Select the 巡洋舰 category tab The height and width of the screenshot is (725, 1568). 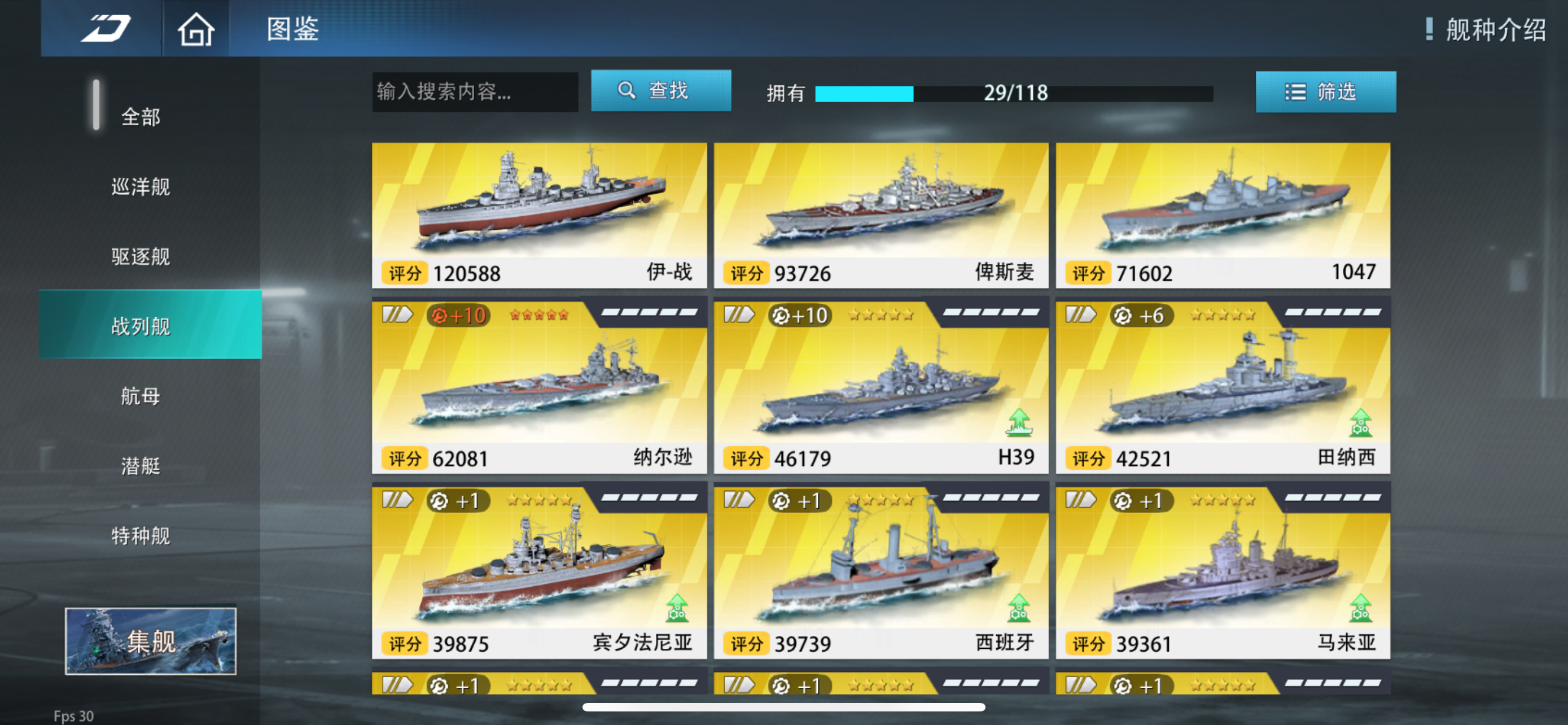tap(141, 186)
